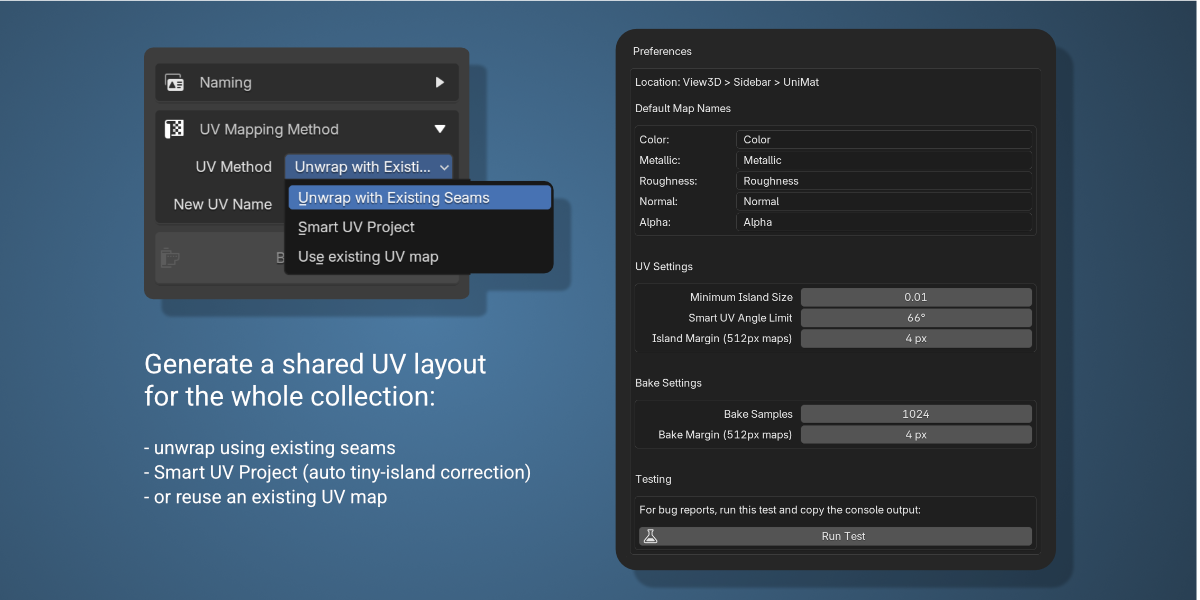Click the Metallic map name field
The height and width of the screenshot is (600, 1200).
coord(883,160)
